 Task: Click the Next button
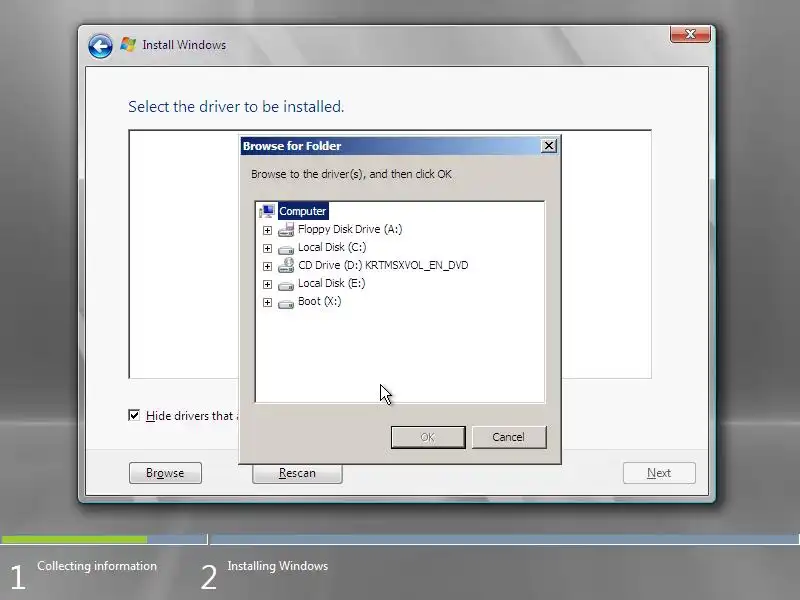659,473
